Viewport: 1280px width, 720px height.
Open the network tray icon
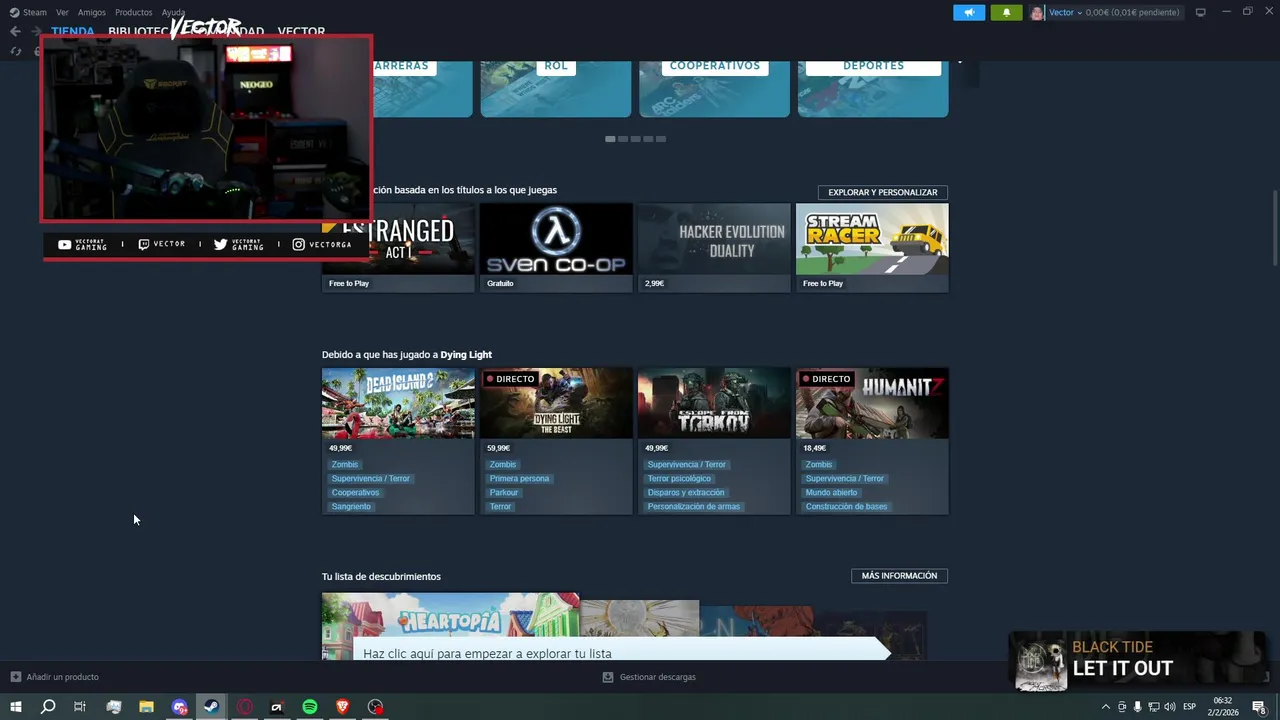click(x=1153, y=707)
